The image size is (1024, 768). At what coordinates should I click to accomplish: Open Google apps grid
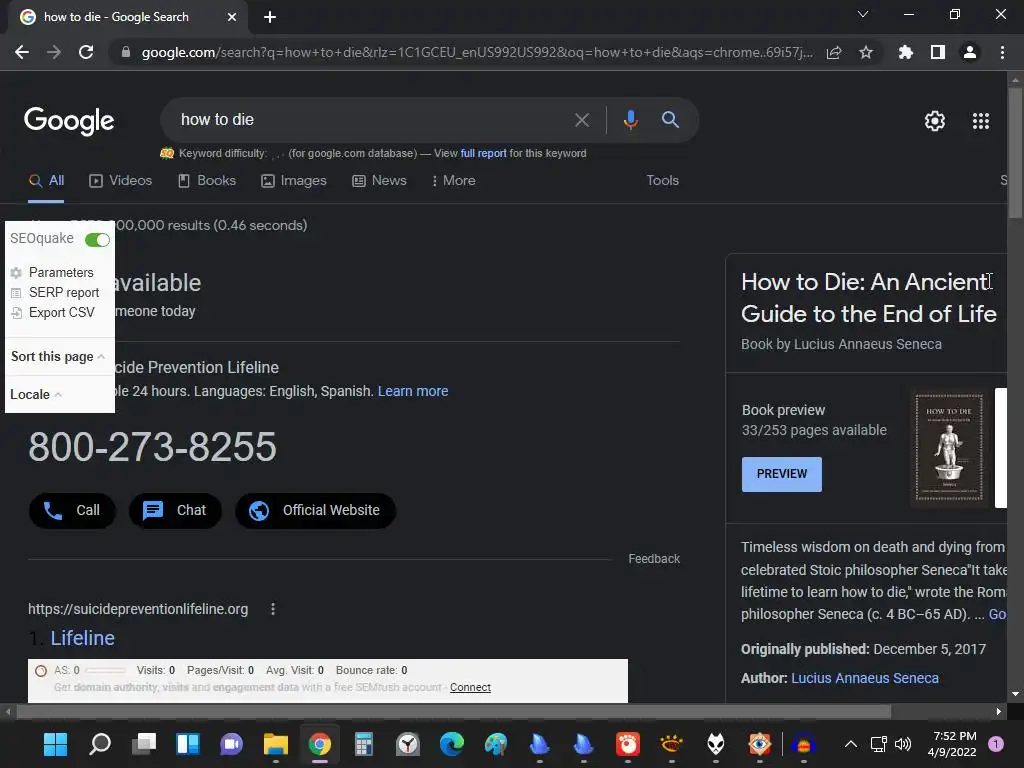coord(981,121)
